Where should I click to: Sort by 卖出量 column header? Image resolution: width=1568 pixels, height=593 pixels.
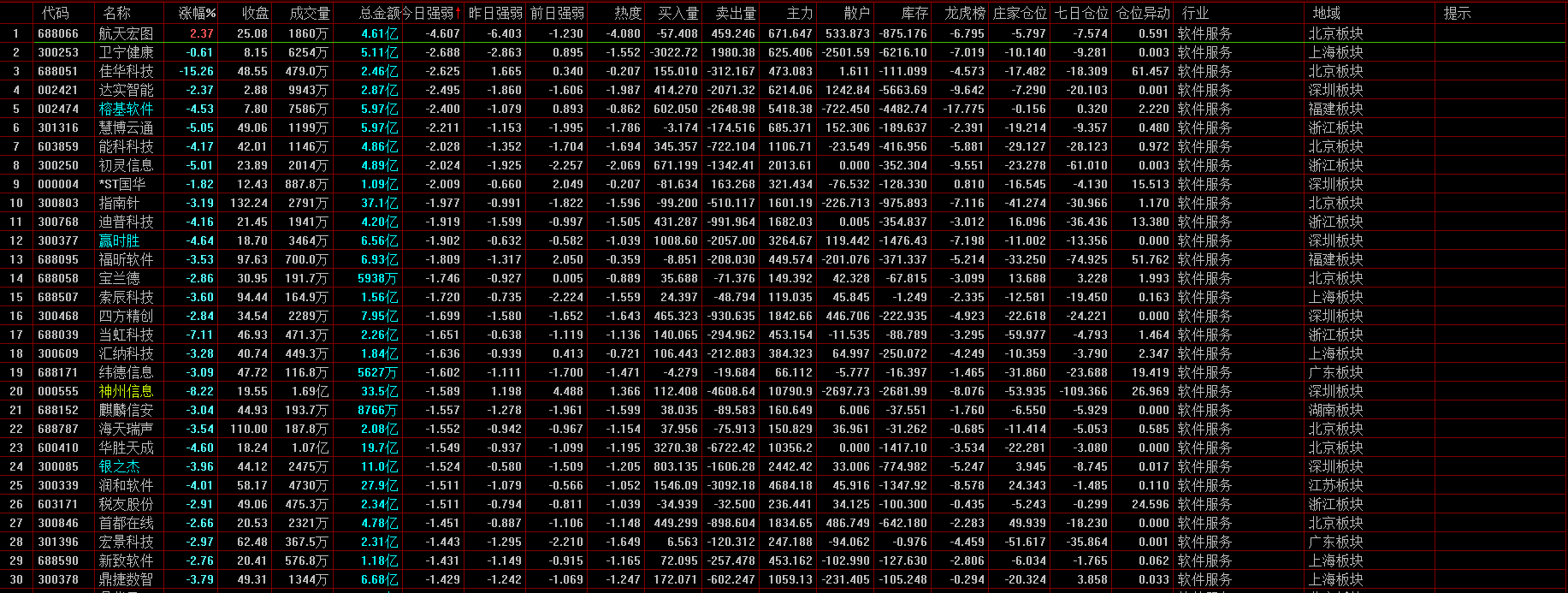pyautogui.click(x=736, y=13)
